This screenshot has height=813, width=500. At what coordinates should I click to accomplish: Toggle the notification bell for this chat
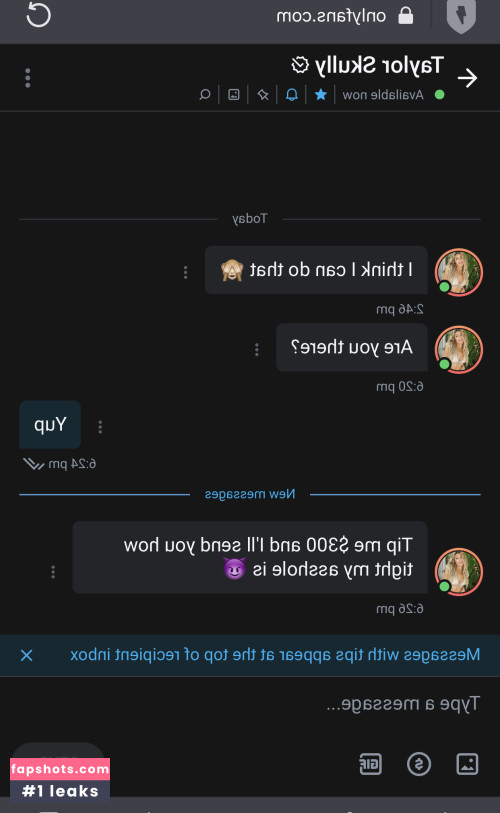point(291,94)
